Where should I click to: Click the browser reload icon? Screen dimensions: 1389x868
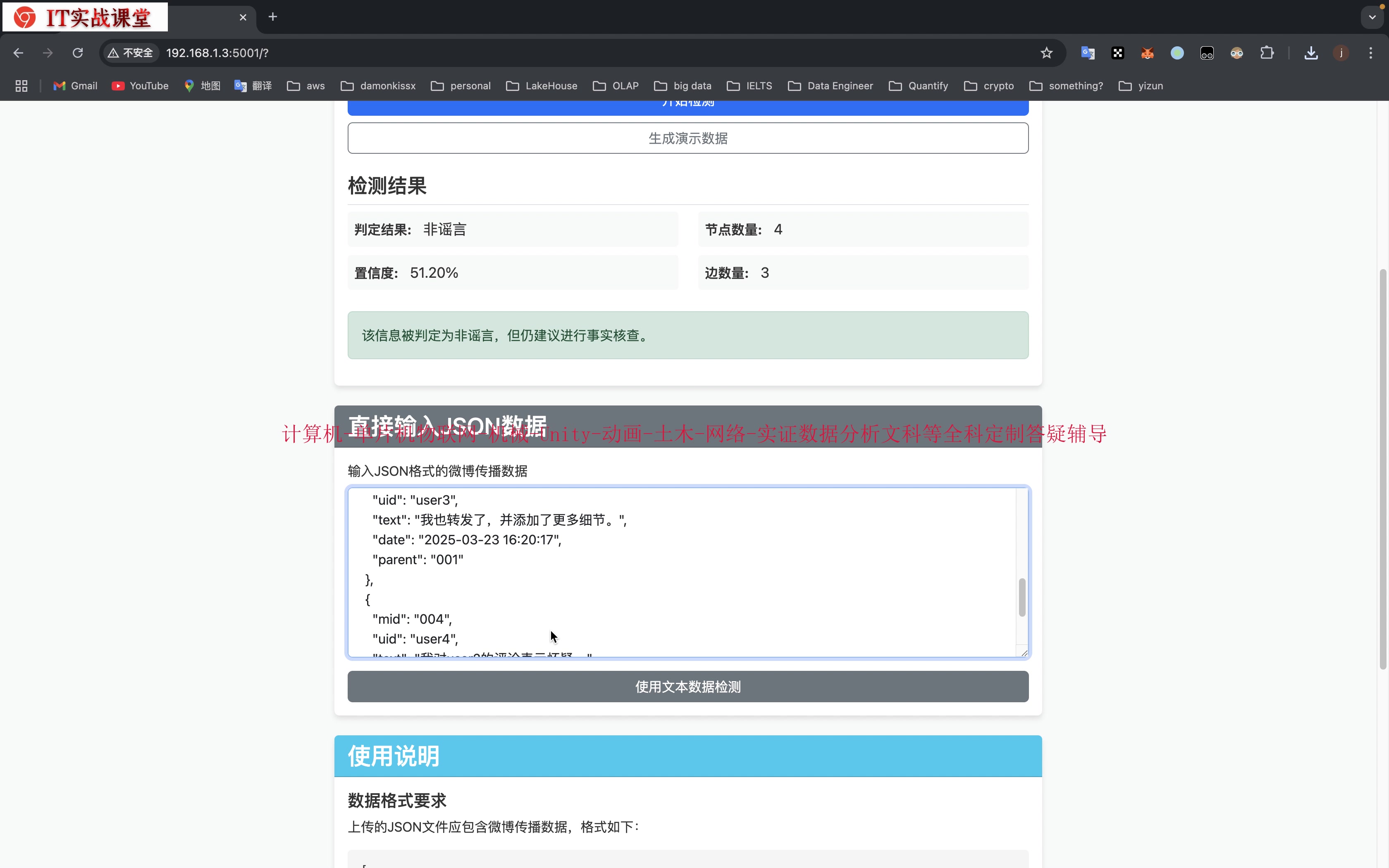77,53
